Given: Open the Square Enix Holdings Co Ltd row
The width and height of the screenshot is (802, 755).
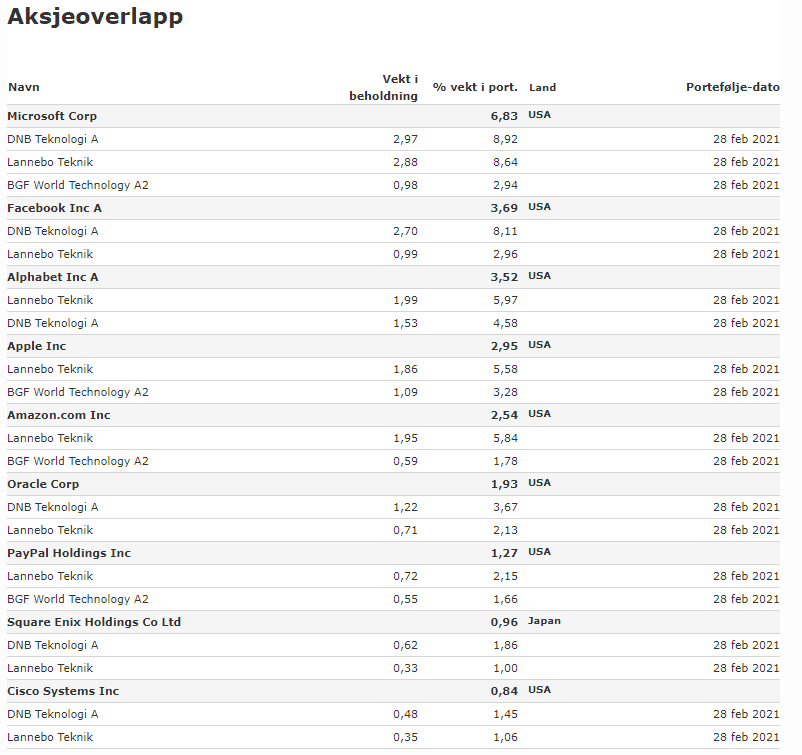Looking at the screenshot, I should [393, 623].
